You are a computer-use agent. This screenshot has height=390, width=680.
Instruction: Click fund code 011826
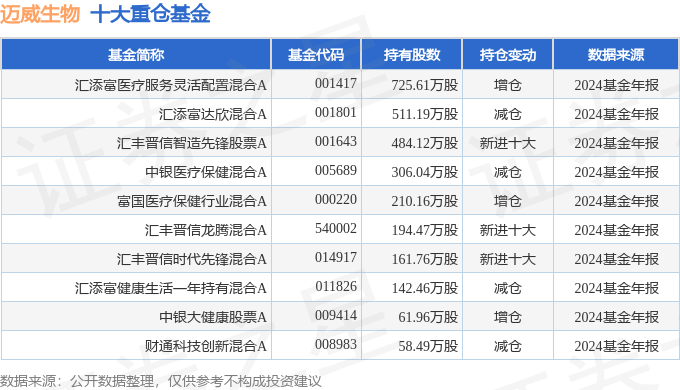(336, 287)
